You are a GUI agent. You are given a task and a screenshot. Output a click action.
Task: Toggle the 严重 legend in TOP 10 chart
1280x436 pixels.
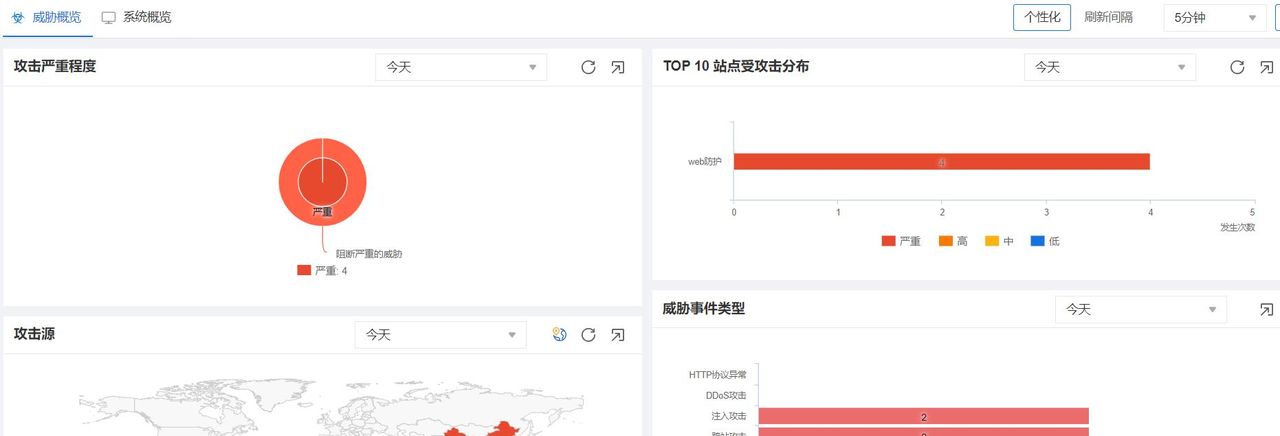tap(901, 241)
